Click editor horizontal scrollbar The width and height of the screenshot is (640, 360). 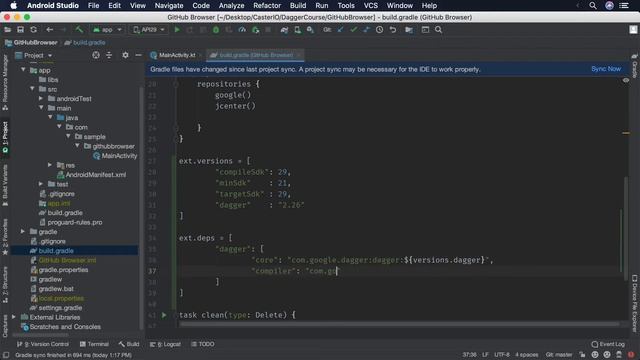coord(399,324)
